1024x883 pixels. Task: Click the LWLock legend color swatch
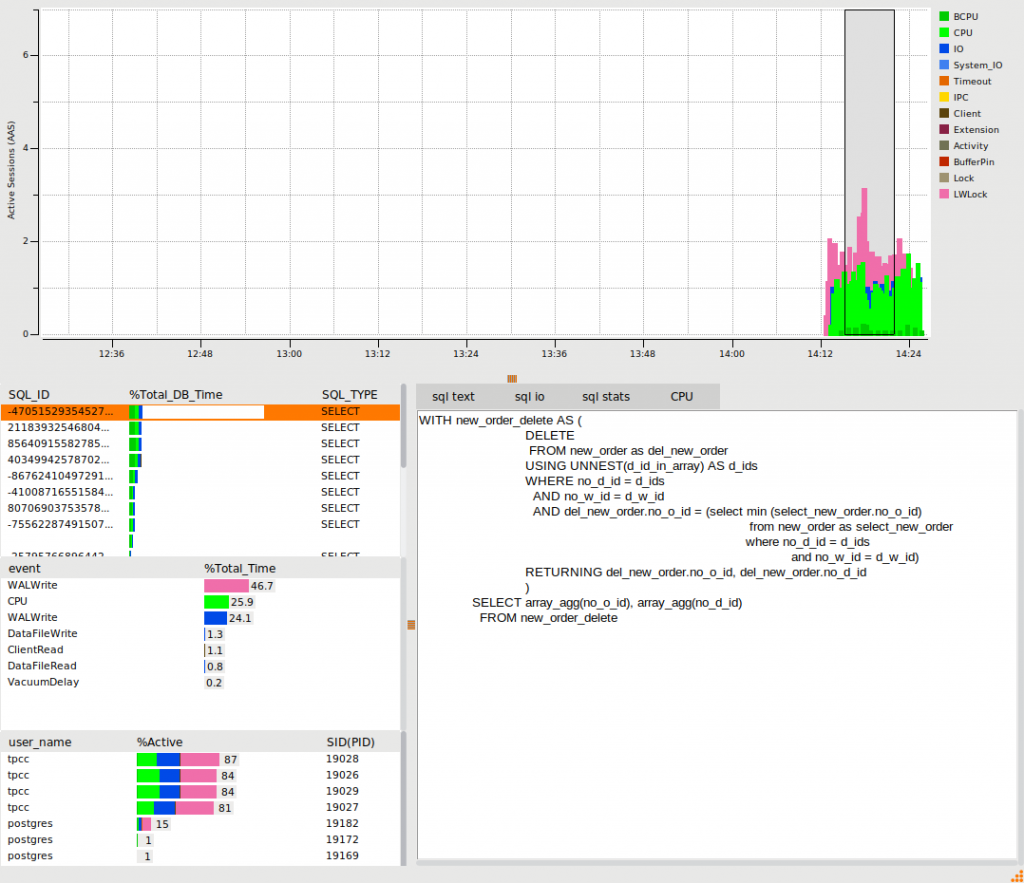coord(944,194)
